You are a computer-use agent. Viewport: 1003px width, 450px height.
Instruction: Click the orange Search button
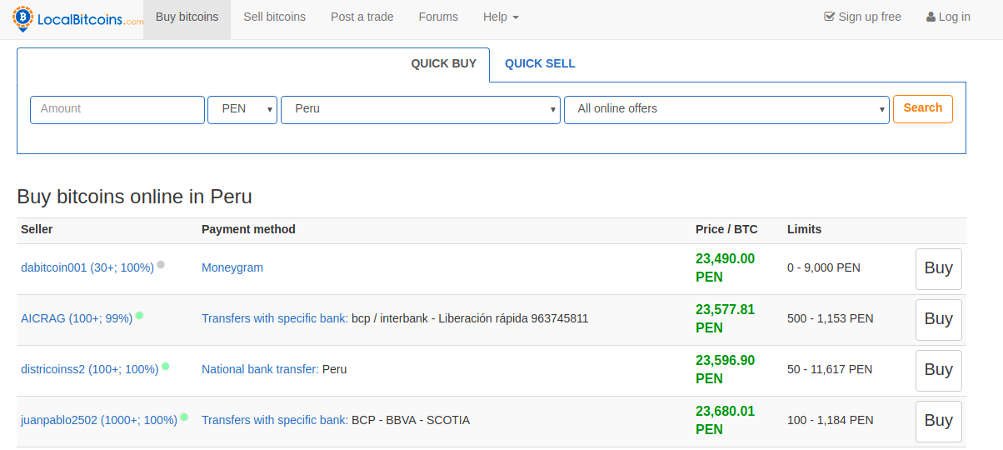click(922, 109)
